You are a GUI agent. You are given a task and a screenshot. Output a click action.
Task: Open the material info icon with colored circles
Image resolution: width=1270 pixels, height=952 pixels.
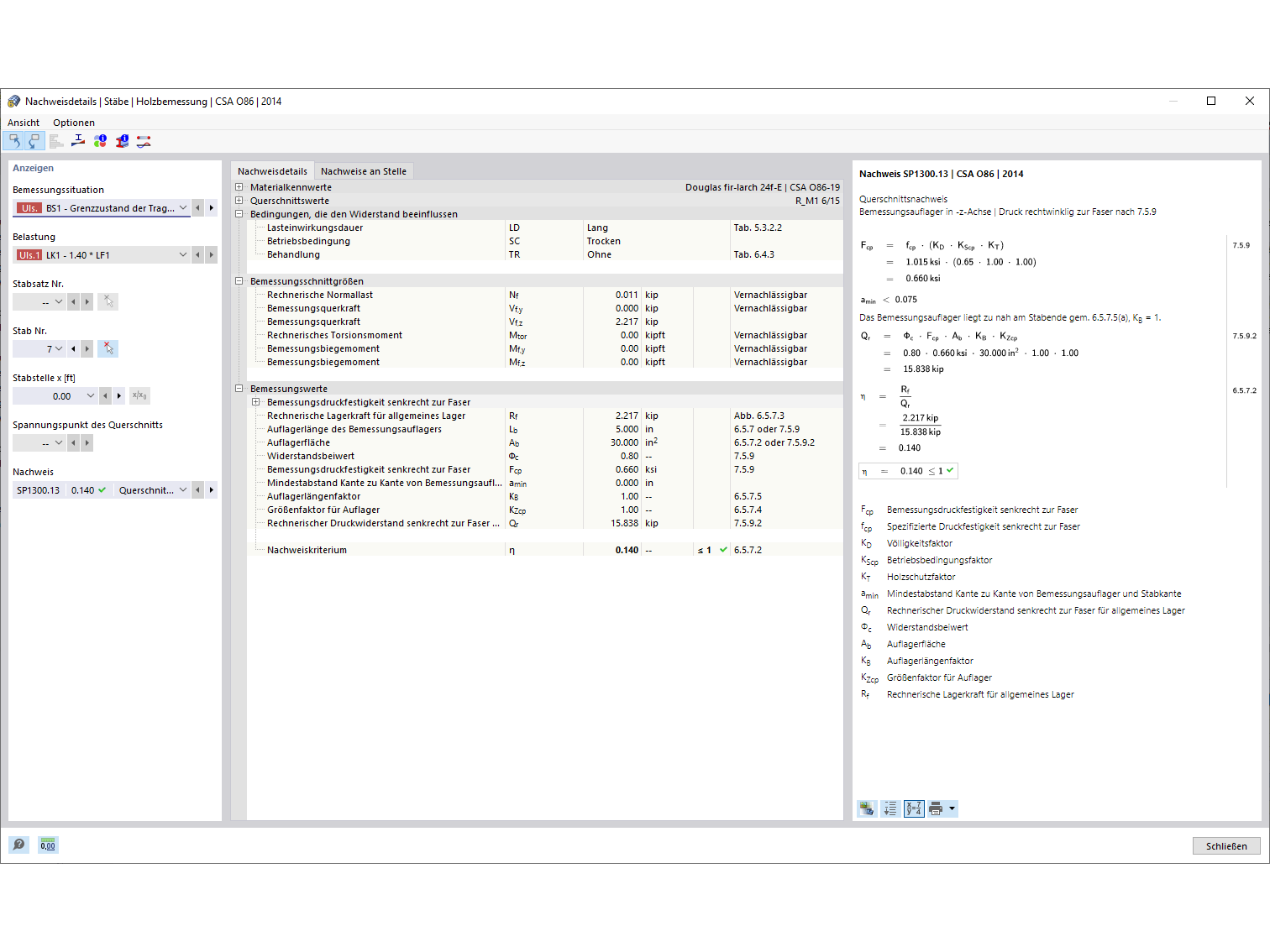[x=100, y=141]
